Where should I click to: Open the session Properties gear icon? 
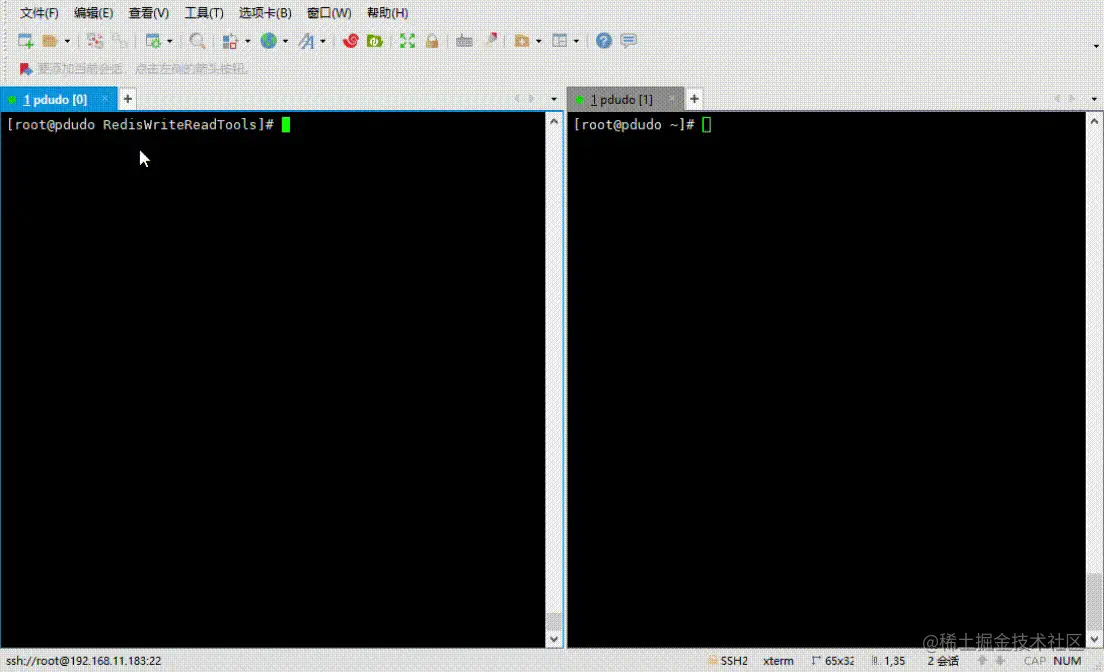click(x=153, y=41)
